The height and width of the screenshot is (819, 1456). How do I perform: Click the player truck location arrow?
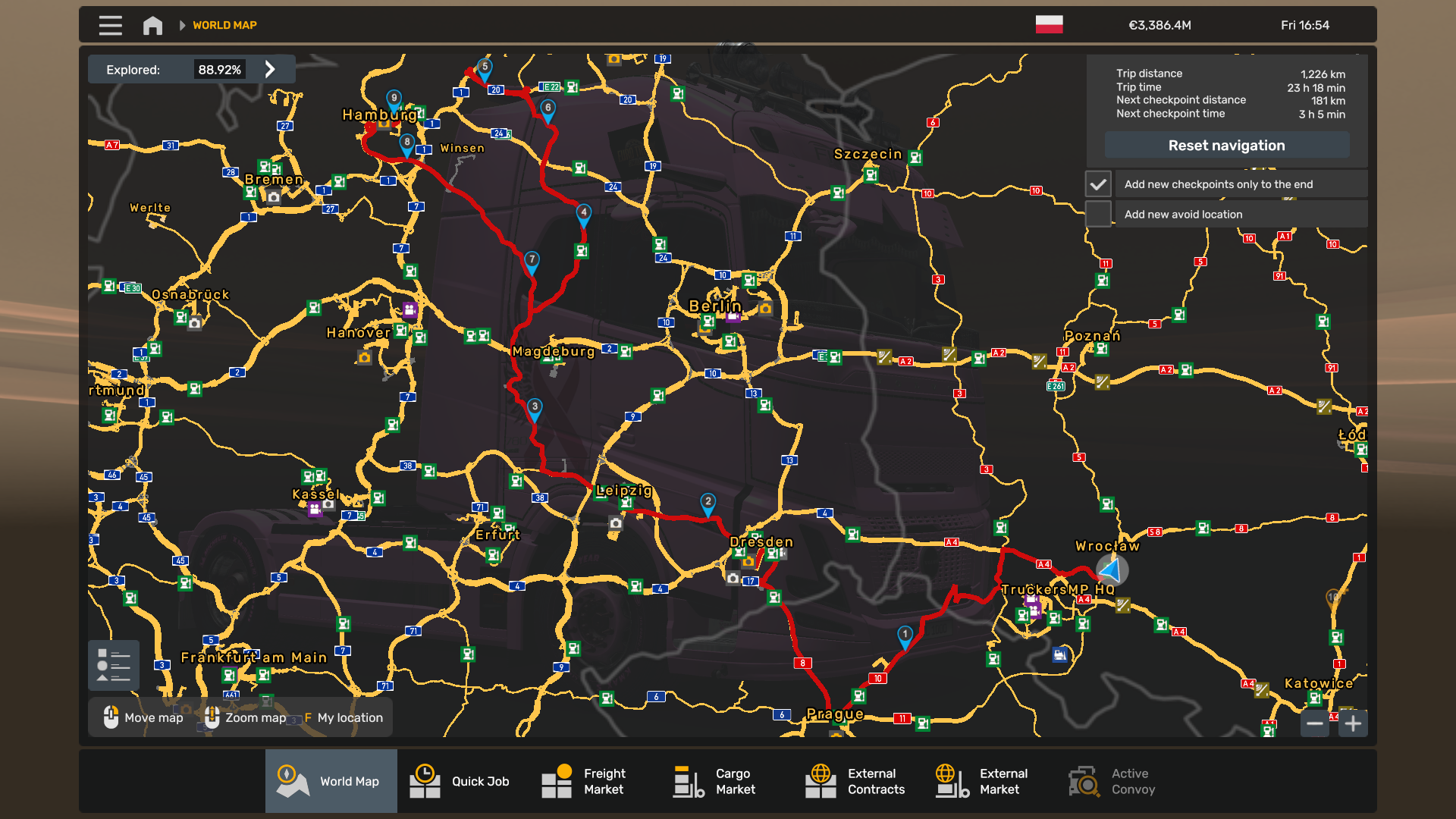pos(1112,570)
